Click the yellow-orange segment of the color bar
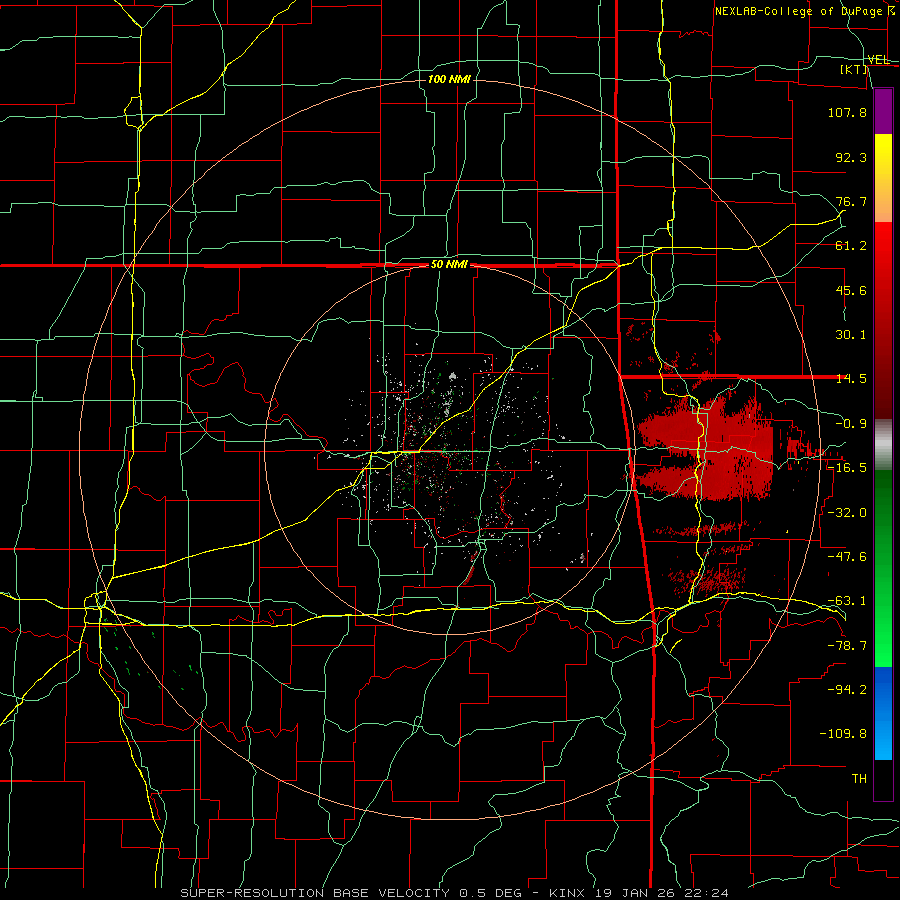The height and width of the screenshot is (900, 900). tap(883, 178)
